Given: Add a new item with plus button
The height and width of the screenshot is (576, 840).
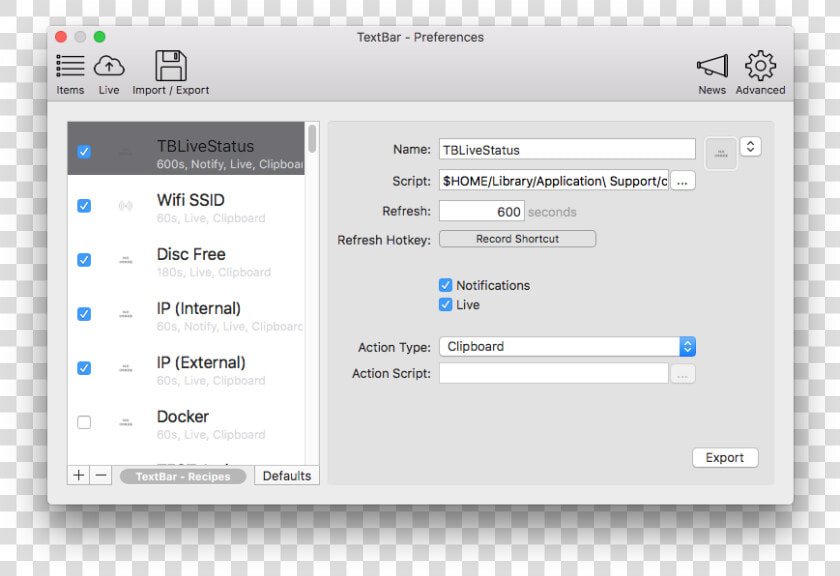Looking at the screenshot, I should [x=79, y=475].
